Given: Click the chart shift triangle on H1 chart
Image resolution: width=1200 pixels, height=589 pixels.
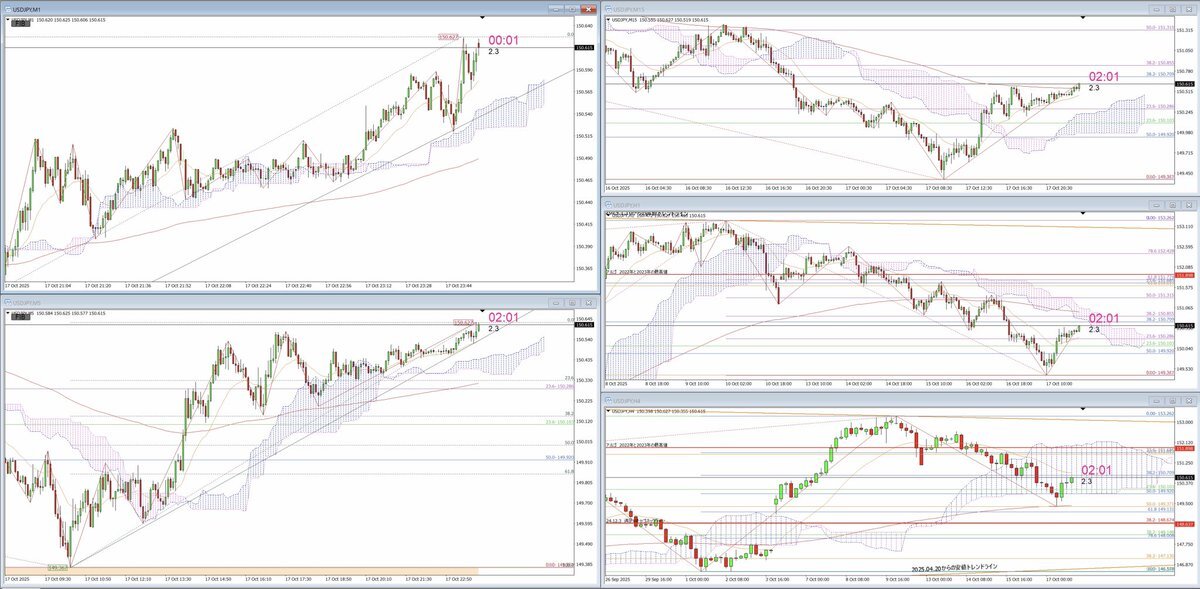Looking at the screenshot, I should click(x=1083, y=213).
